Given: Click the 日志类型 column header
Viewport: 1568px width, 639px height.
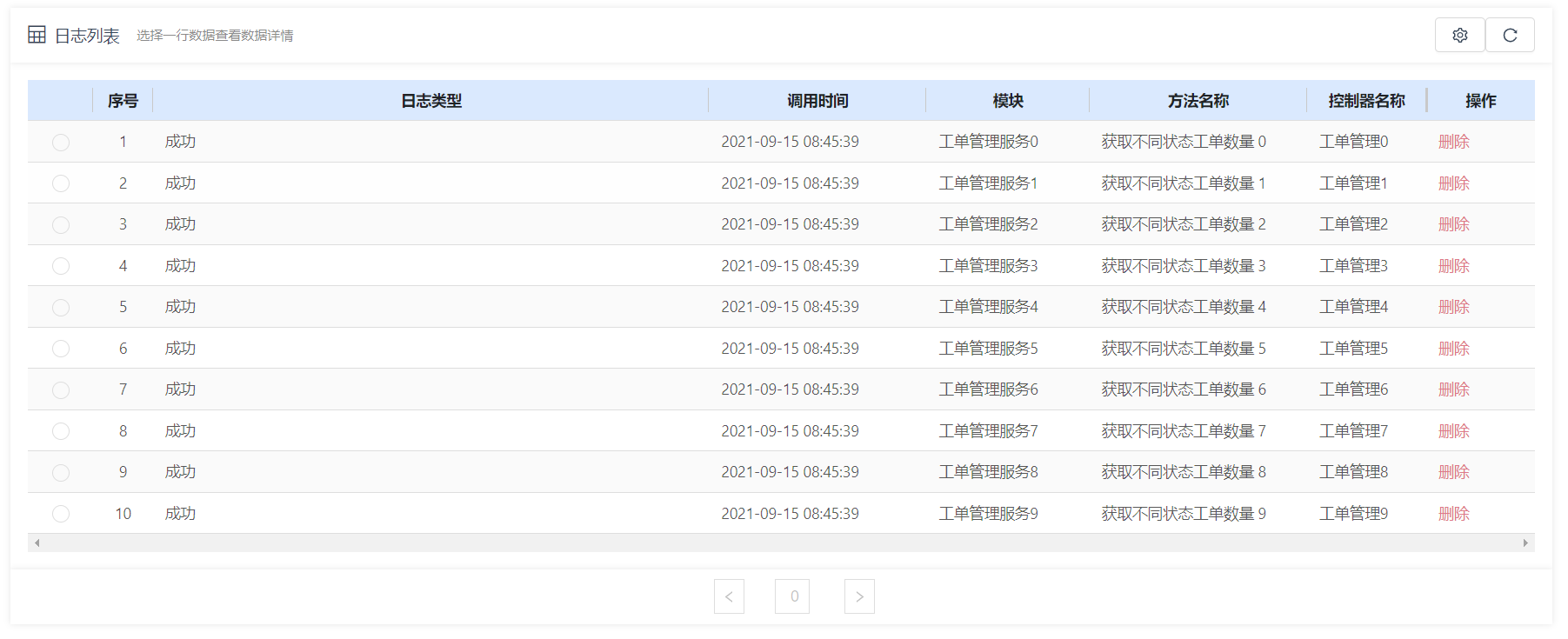Looking at the screenshot, I should click(430, 101).
